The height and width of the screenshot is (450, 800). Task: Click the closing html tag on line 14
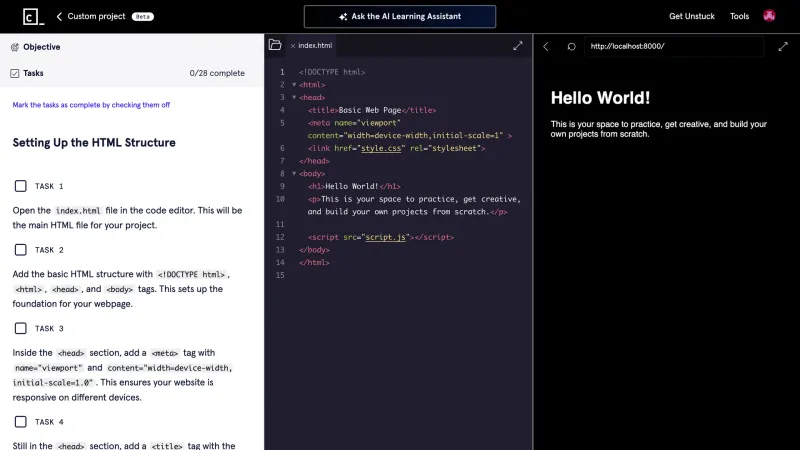tap(314, 262)
